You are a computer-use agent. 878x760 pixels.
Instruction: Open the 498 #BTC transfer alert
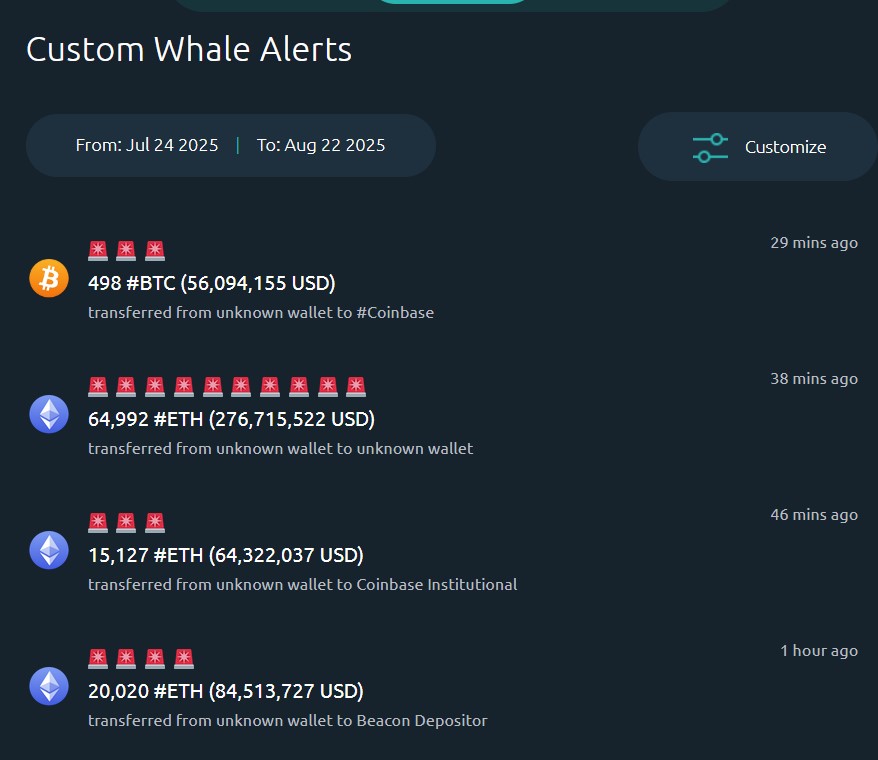pyautogui.click(x=443, y=281)
